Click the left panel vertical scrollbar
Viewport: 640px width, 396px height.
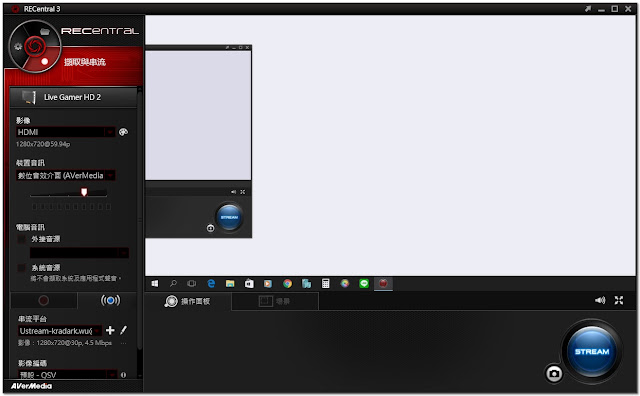click(x=140, y=220)
